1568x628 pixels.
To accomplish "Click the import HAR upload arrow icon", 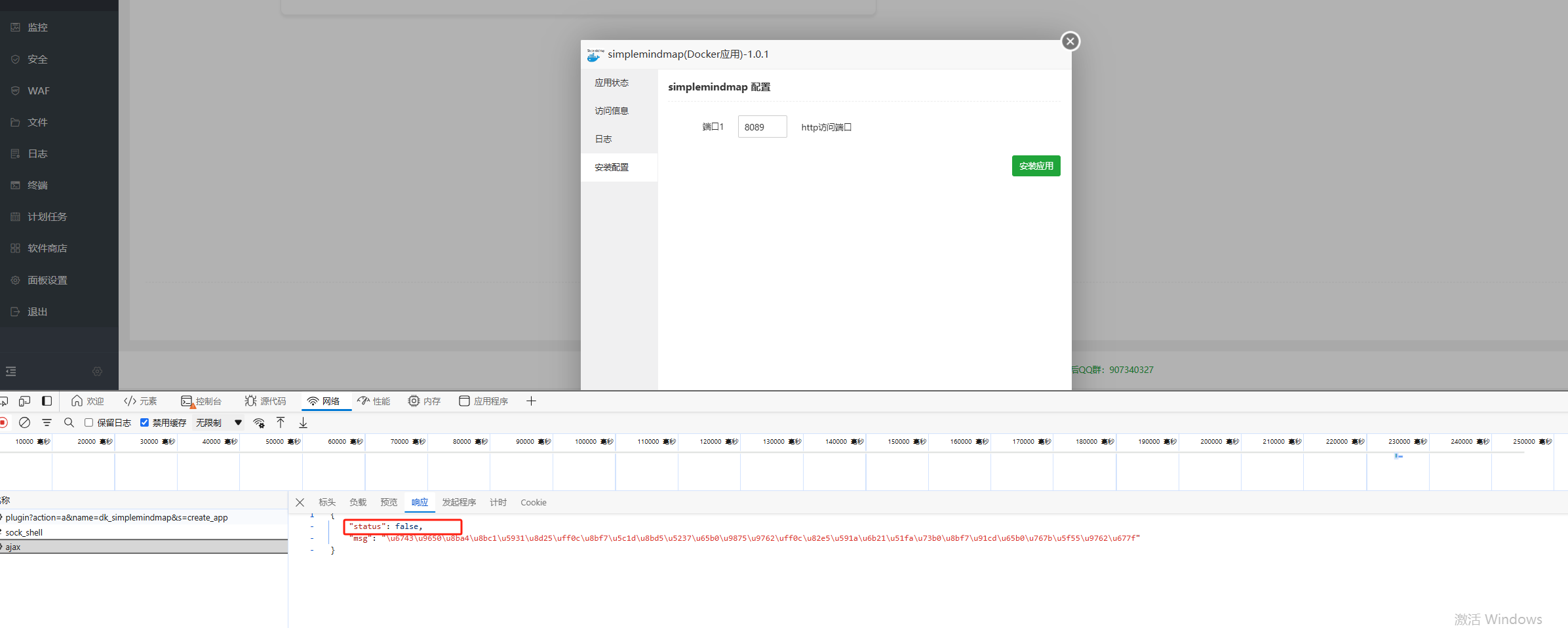I will [x=281, y=423].
